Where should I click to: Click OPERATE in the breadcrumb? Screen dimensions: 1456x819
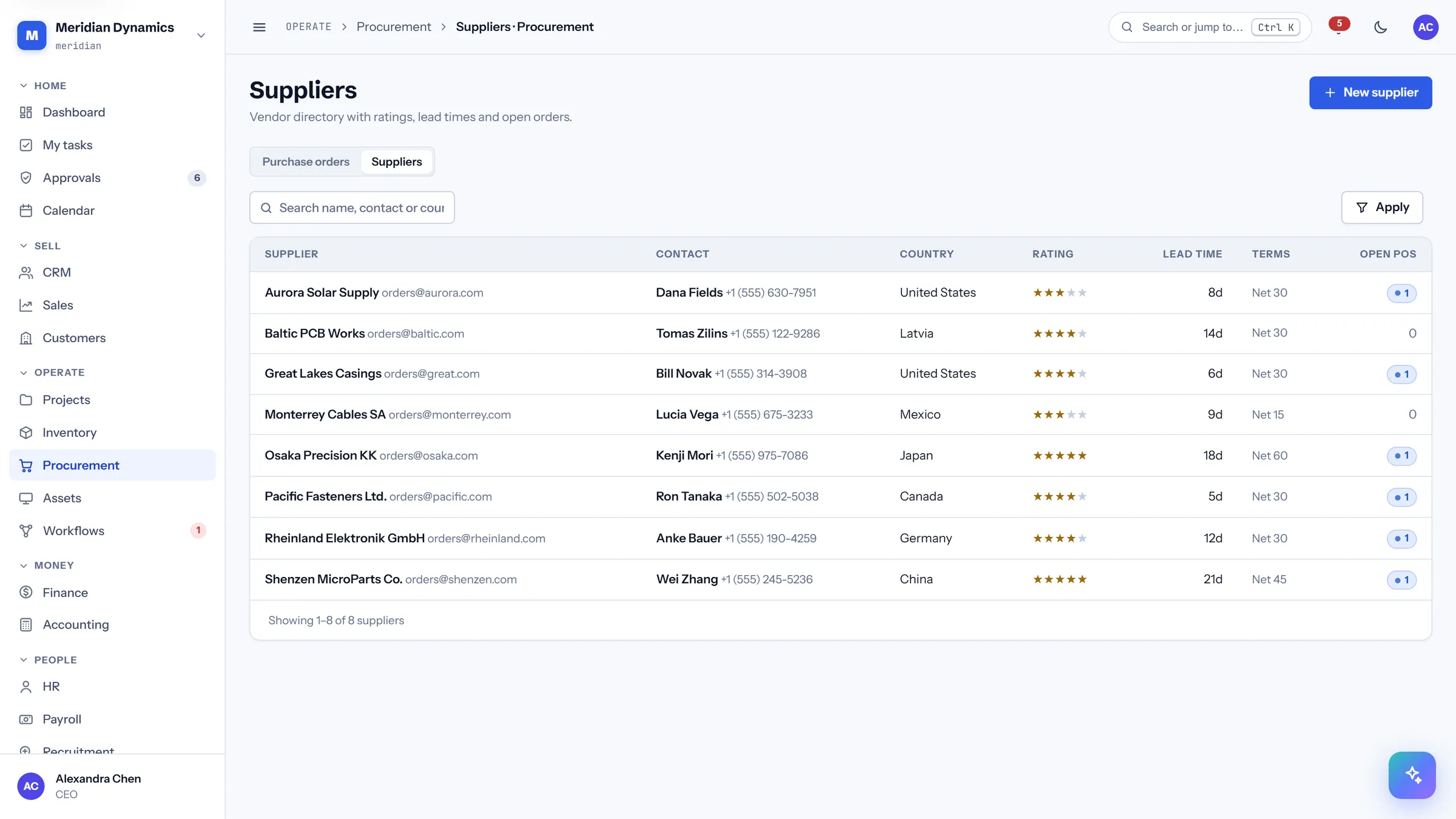point(309,27)
